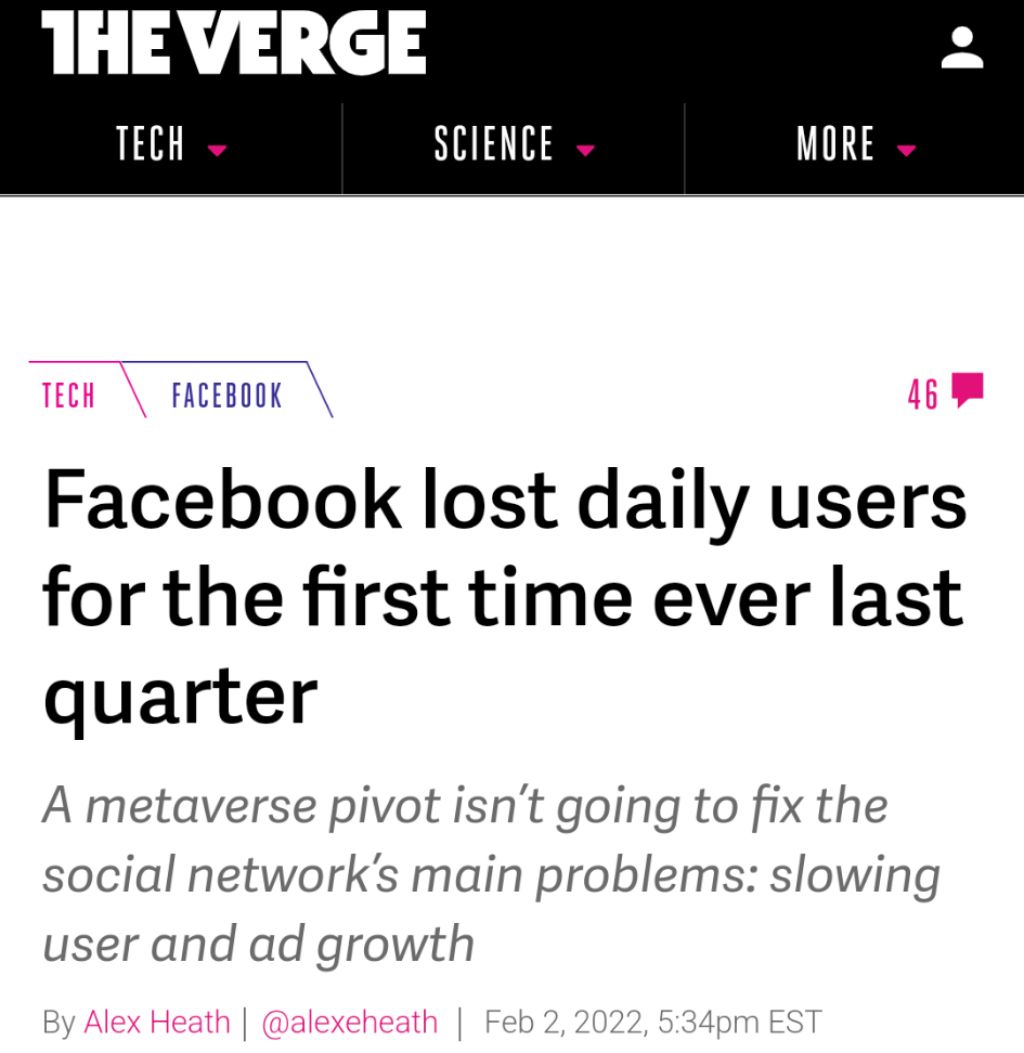Image resolution: width=1024 pixels, height=1053 pixels.
Task: Visit author Alex Heath's page
Action: pos(157,1022)
